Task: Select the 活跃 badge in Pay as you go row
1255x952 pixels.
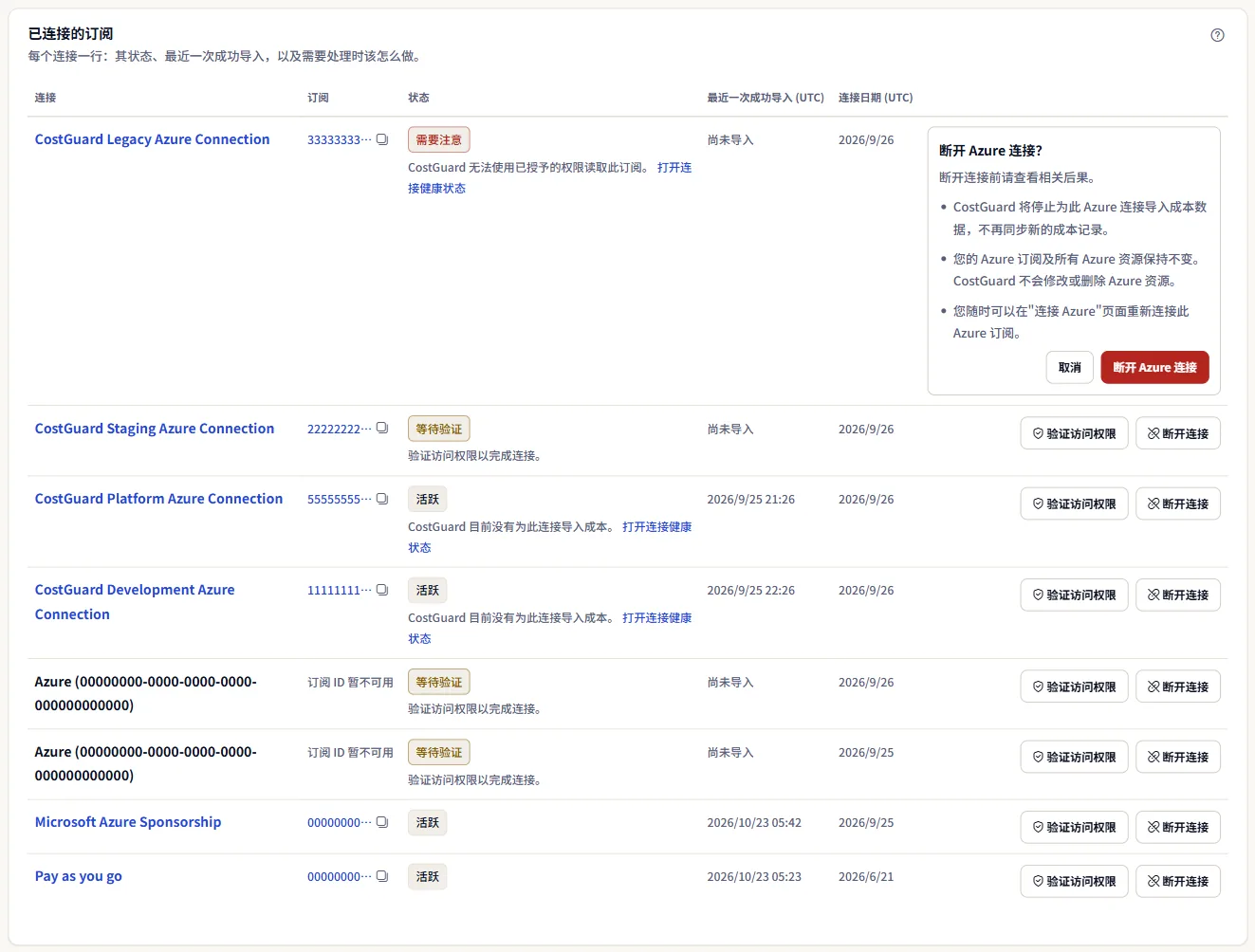Action: click(427, 876)
